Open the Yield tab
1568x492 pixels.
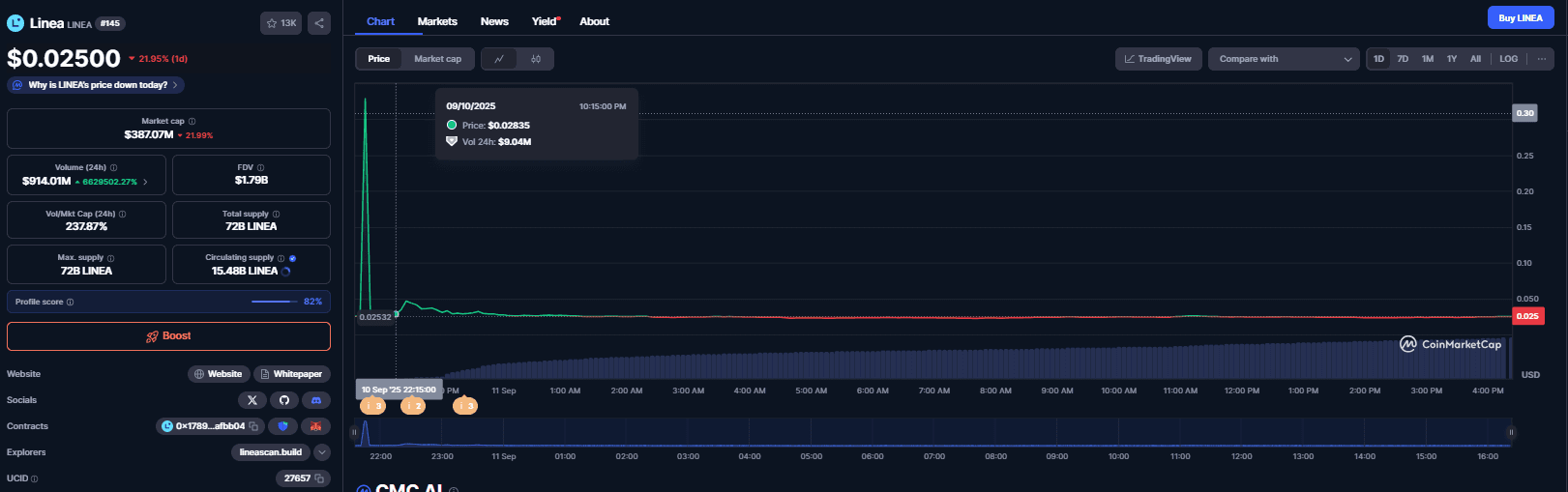tap(545, 21)
